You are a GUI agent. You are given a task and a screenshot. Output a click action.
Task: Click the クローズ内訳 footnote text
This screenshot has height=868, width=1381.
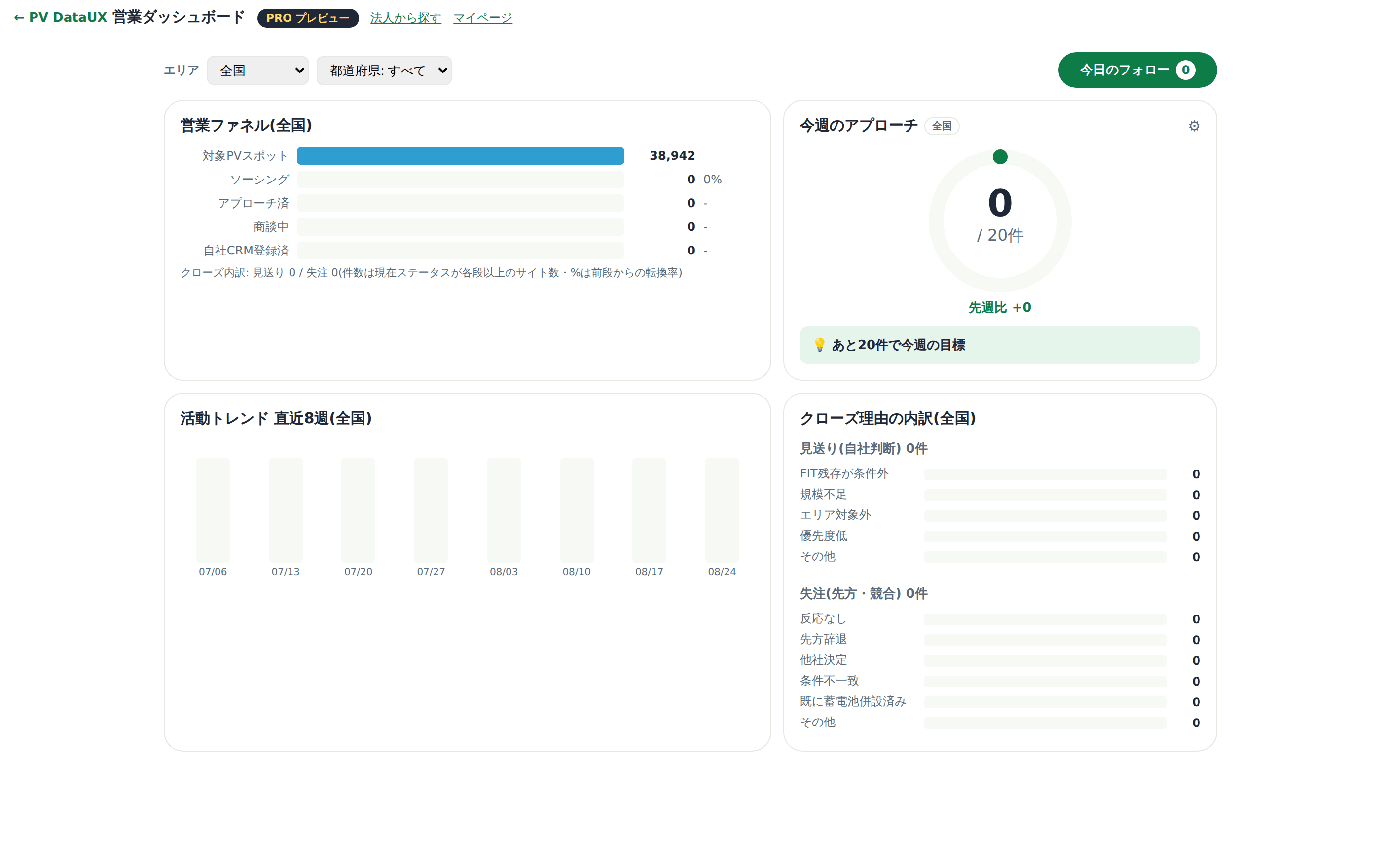(x=431, y=272)
